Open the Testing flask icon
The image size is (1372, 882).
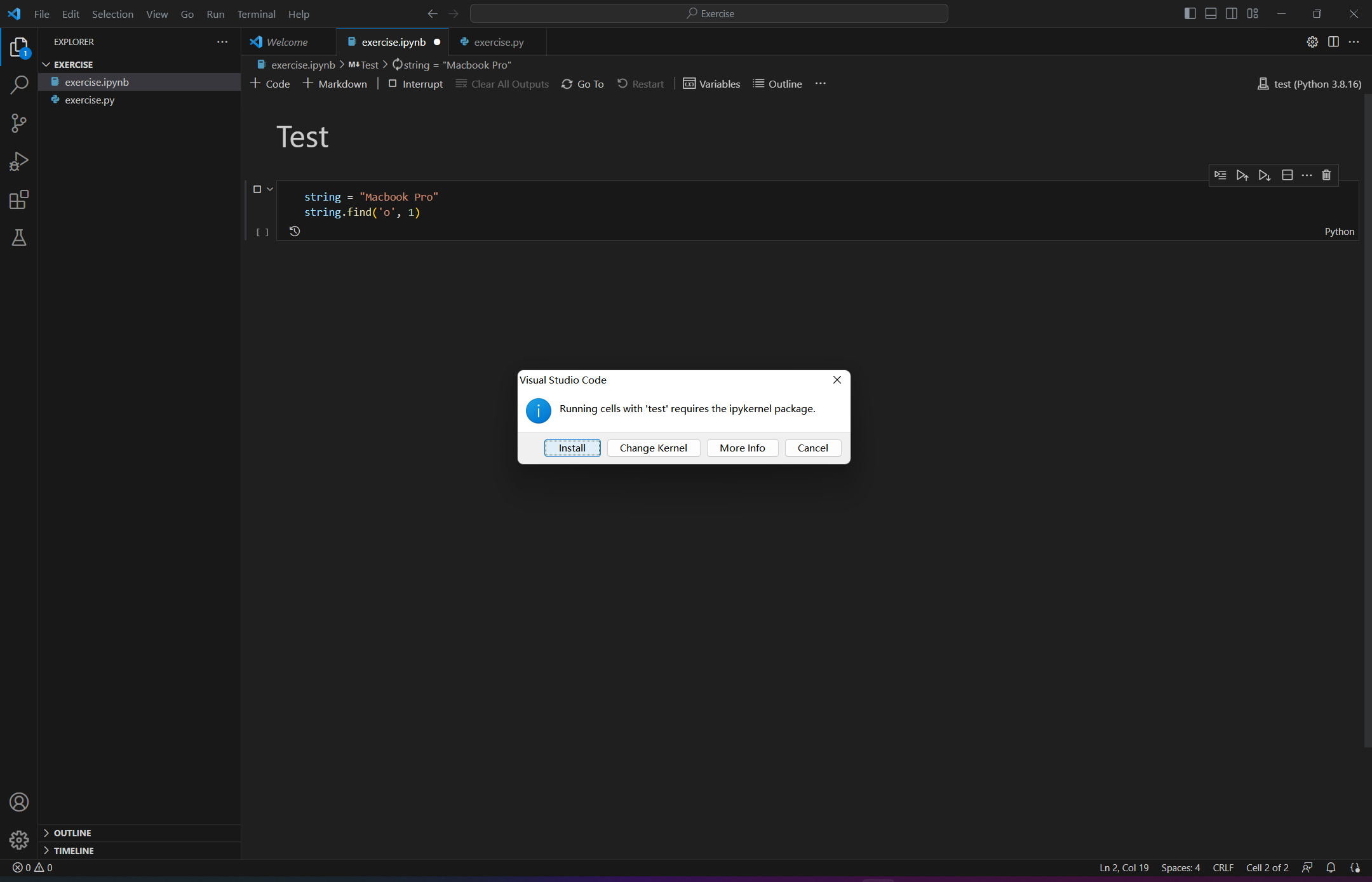click(x=19, y=238)
